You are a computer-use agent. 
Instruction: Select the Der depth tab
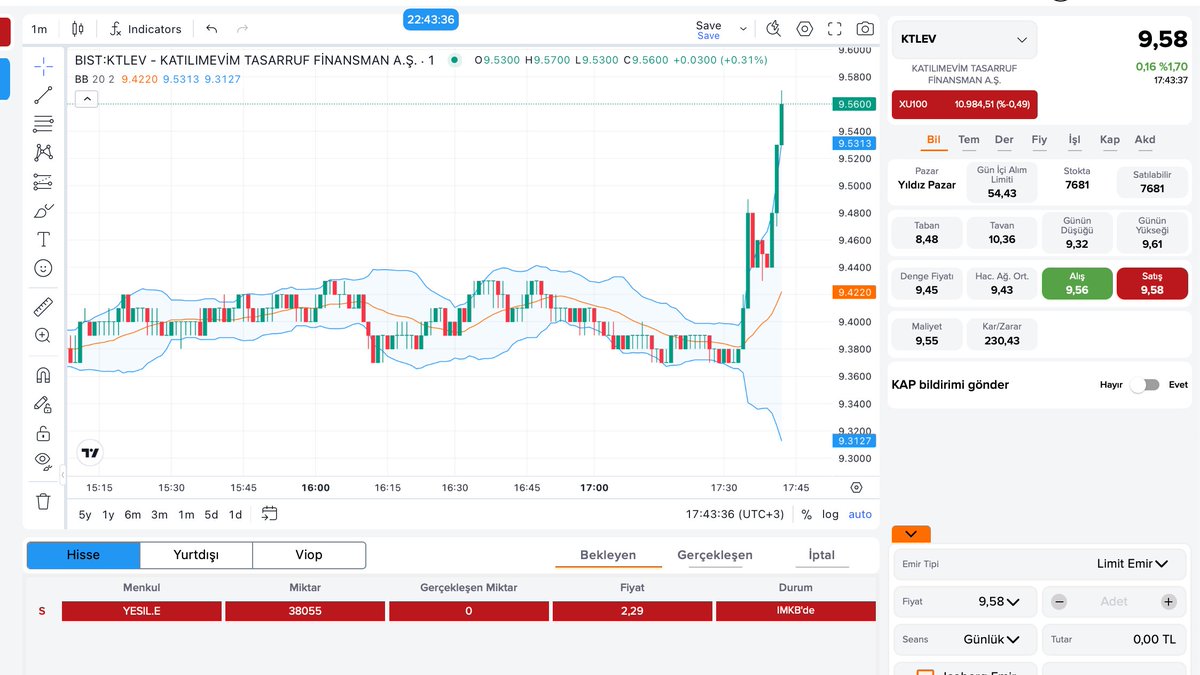pos(1004,140)
